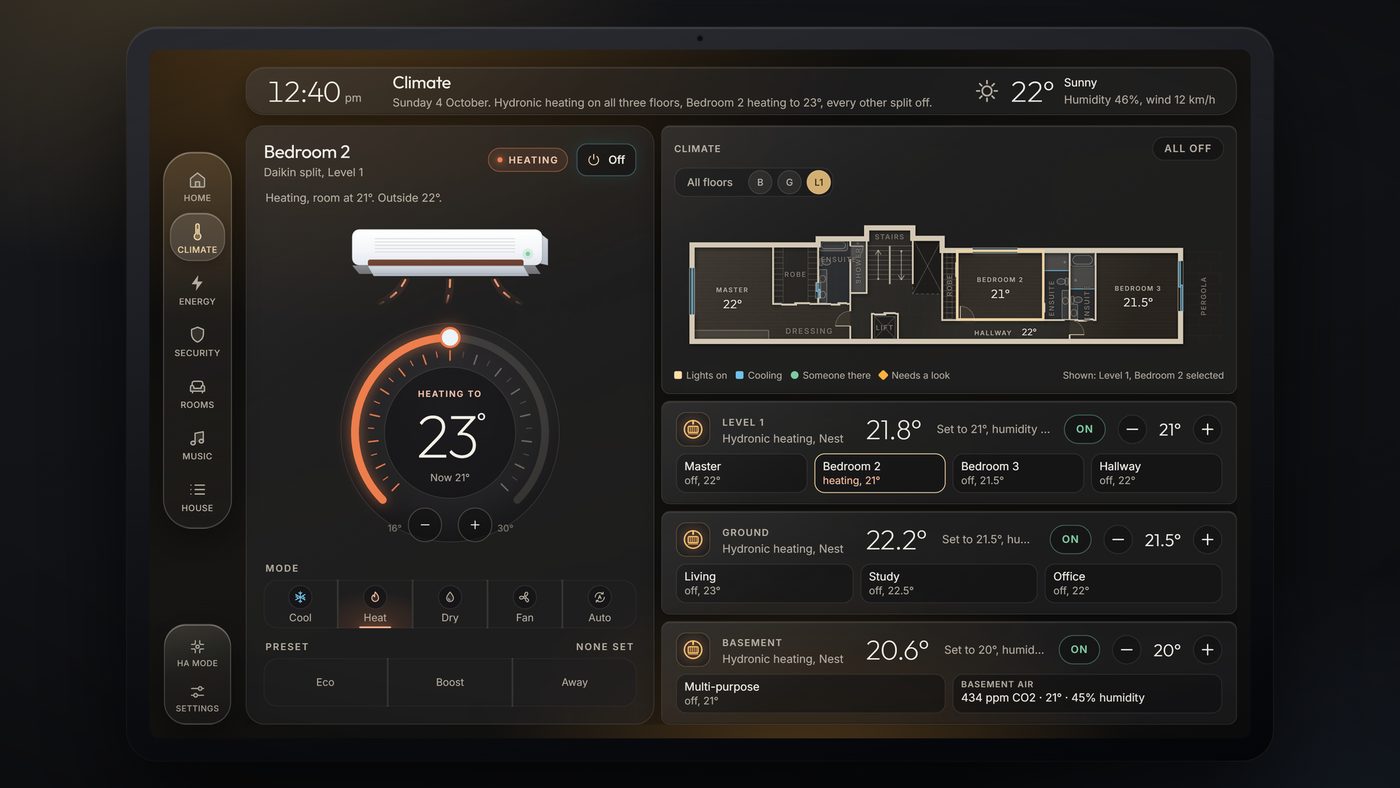
Task: Raise Basement setpoint with plus
Action: click(x=1207, y=649)
